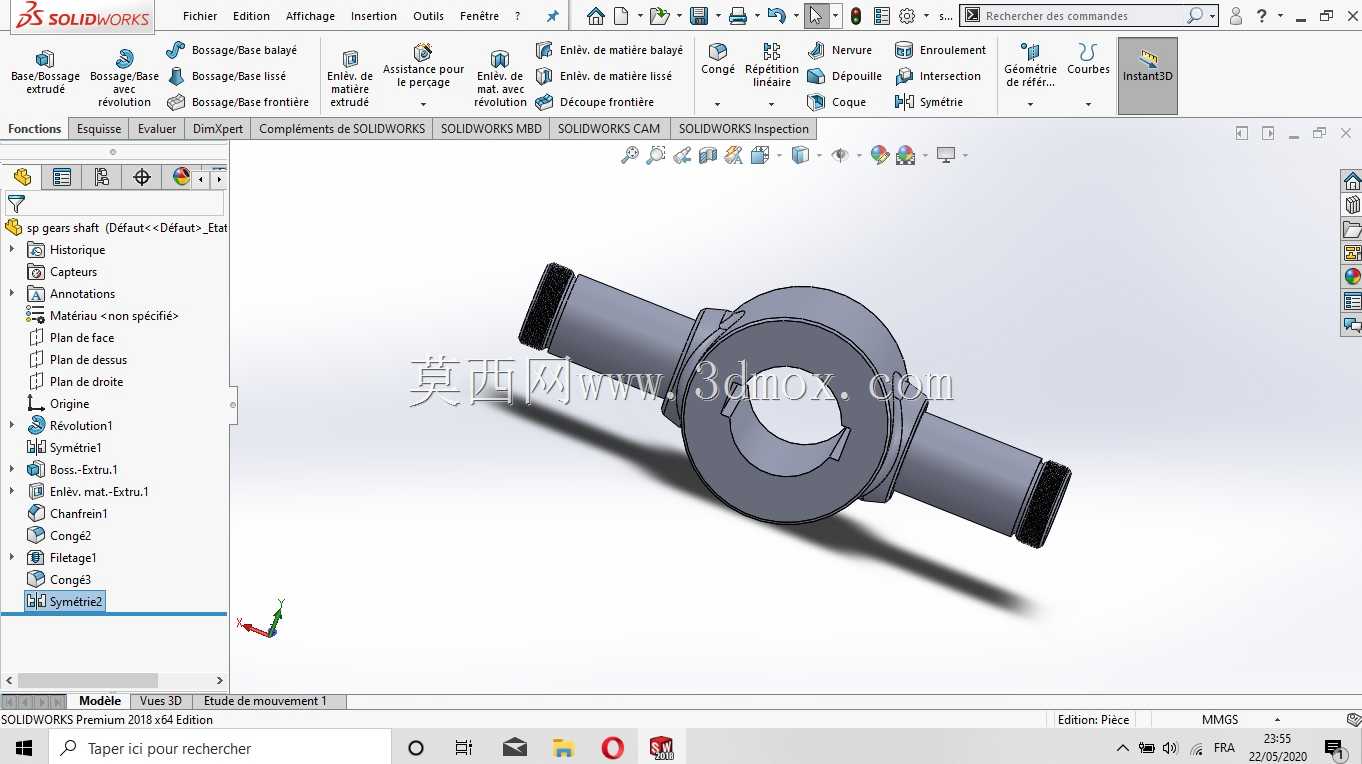
Task: Click Zoom to area icon
Action: (656, 155)
